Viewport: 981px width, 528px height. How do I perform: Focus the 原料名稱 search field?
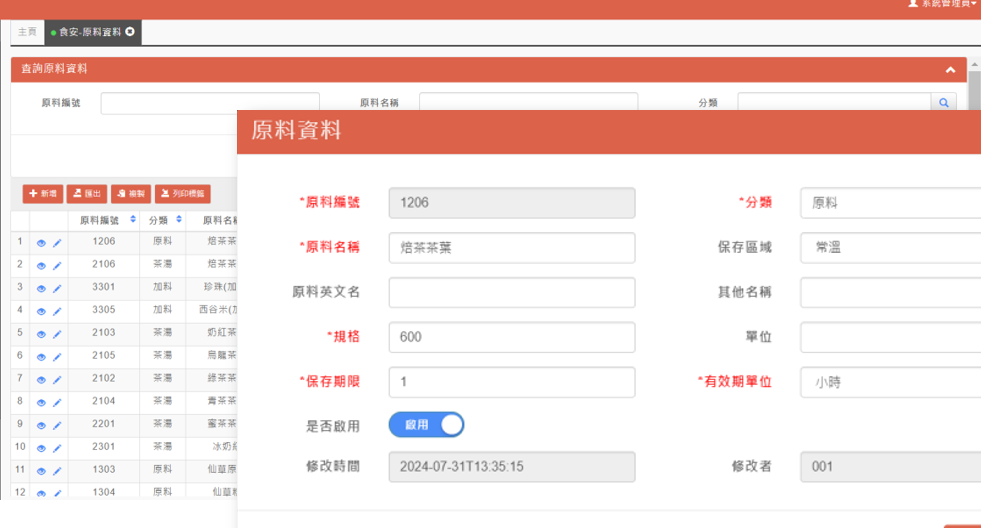[x=529, y=103]
